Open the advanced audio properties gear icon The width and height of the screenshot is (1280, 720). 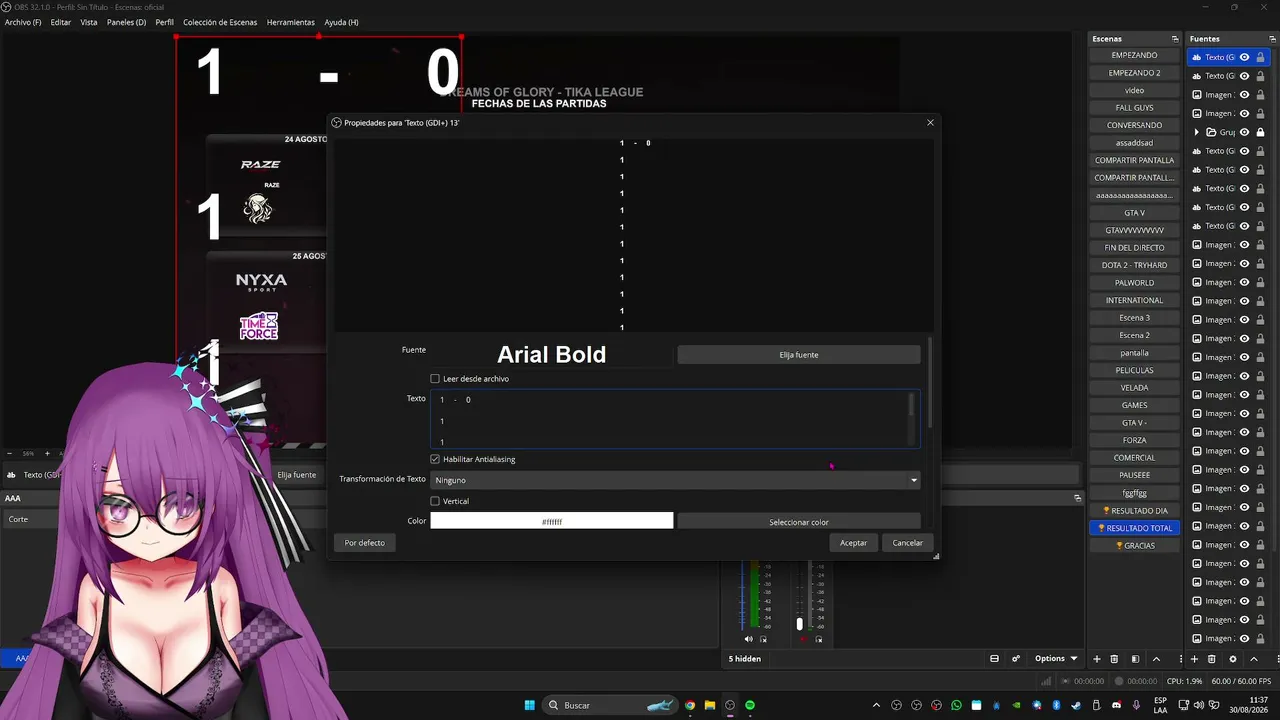point(1016,659)
